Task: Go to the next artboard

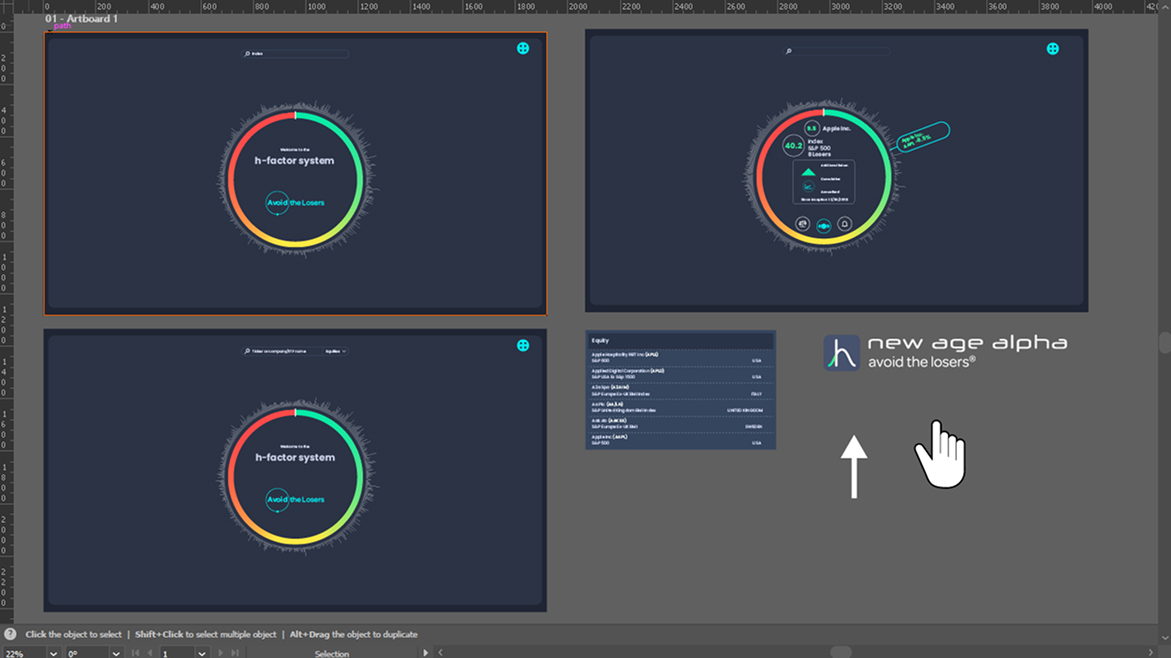Action: [x=221, y=653]
